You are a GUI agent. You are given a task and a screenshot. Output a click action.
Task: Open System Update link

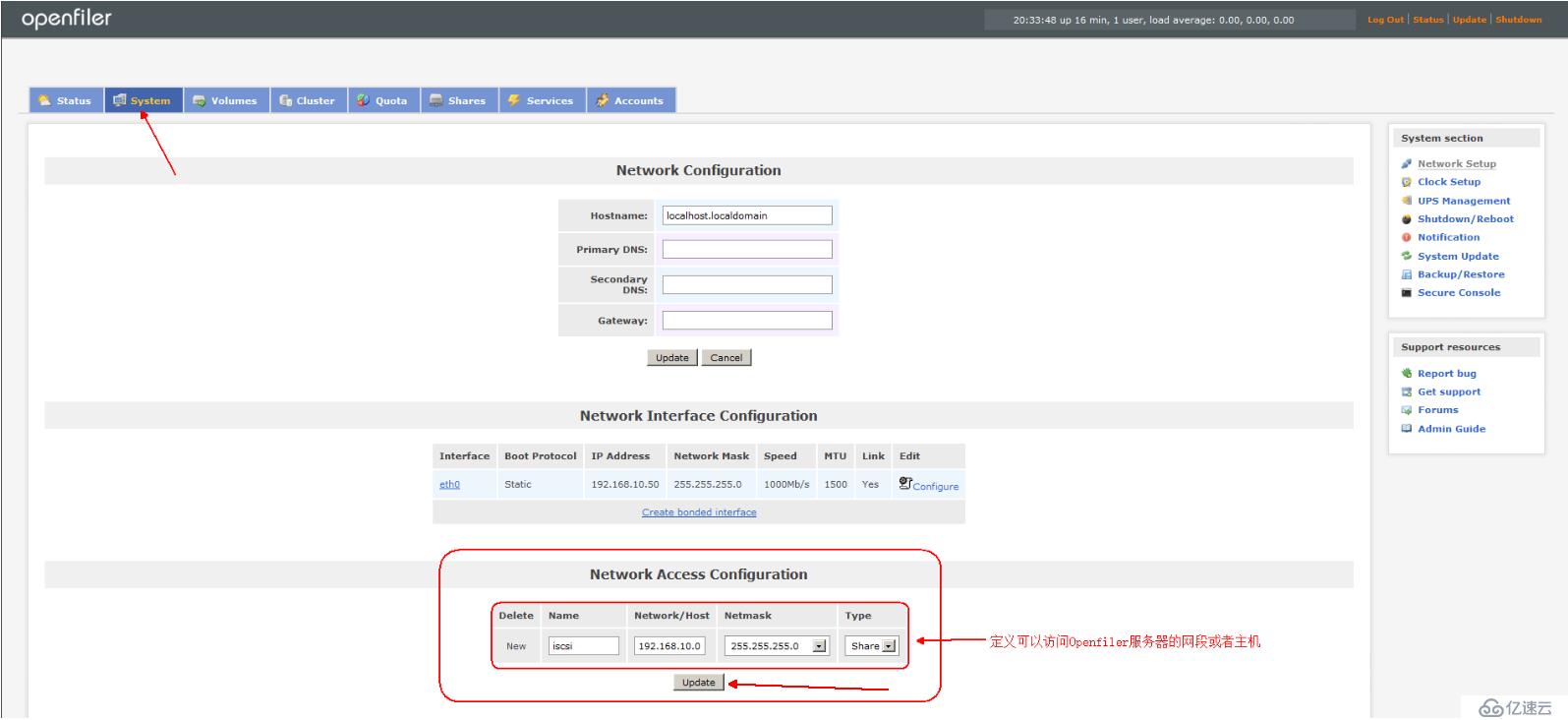click(1458, 256)
